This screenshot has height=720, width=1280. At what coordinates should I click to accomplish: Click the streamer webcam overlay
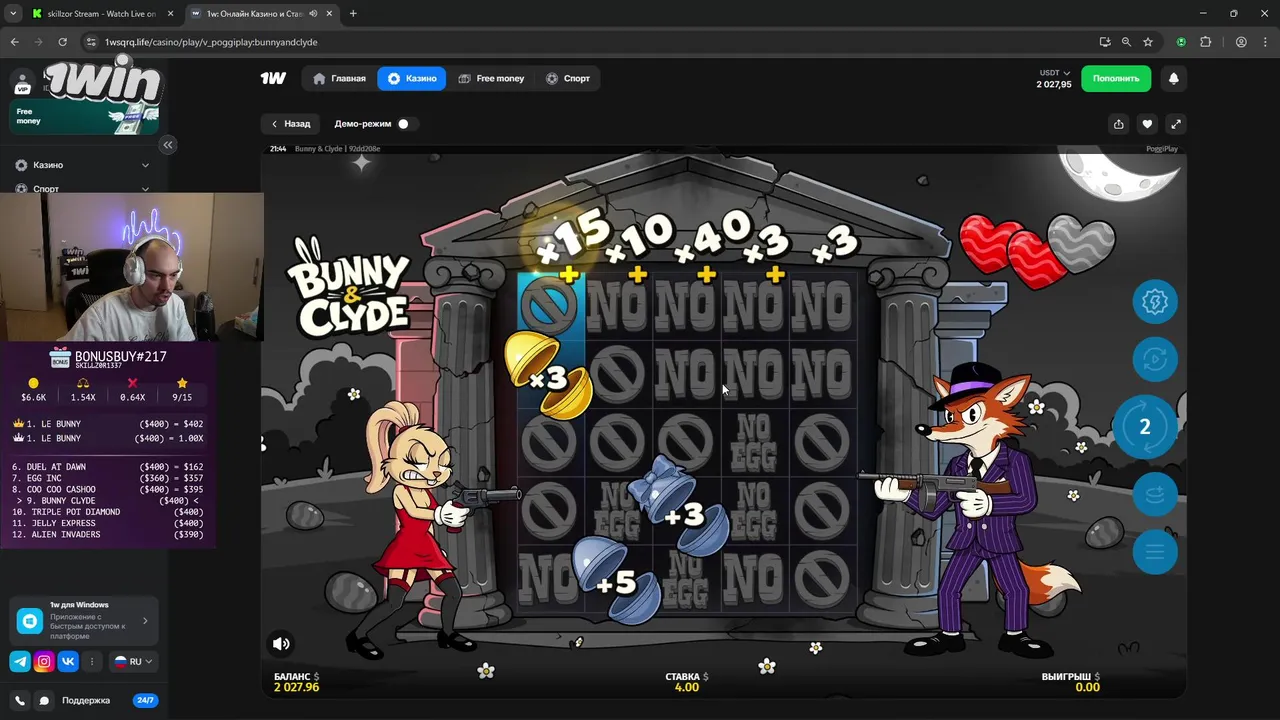click(x=131, y=267)
